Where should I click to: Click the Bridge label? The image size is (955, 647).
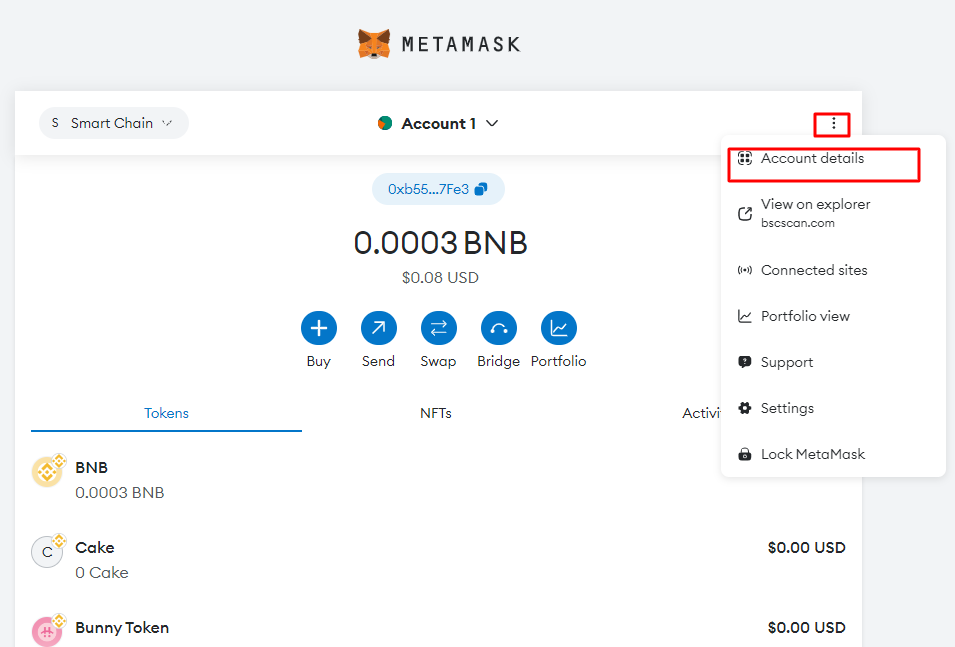point(499,361)
